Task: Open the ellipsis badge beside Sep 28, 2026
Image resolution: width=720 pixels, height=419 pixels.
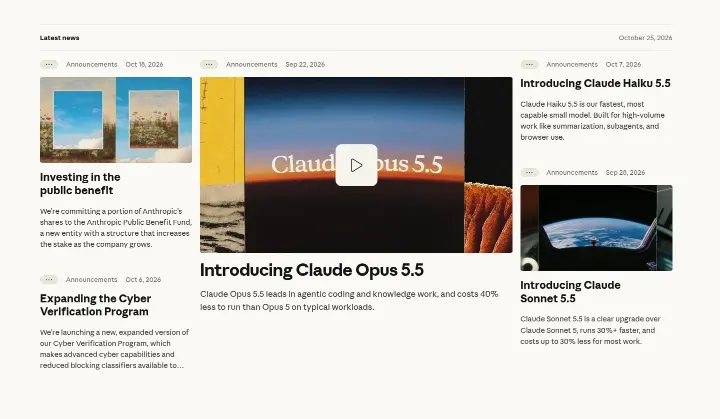Action: click(529, 173)
